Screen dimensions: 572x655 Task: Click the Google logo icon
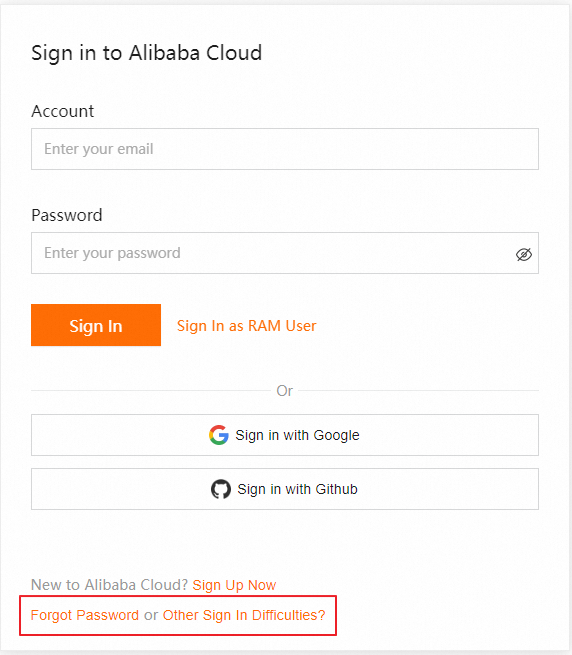pos(219,435)
